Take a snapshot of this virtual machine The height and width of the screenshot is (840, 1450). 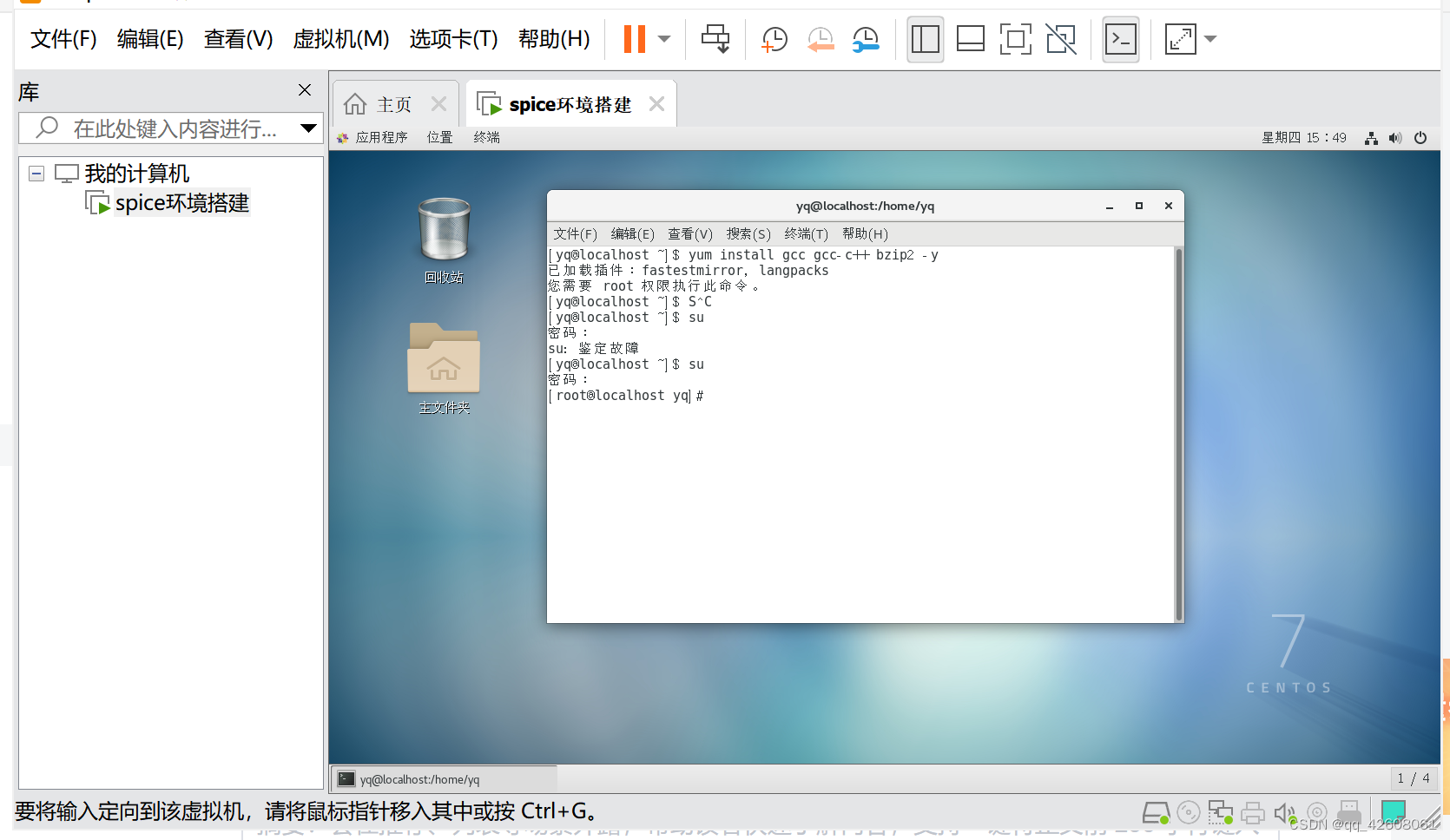773,39
